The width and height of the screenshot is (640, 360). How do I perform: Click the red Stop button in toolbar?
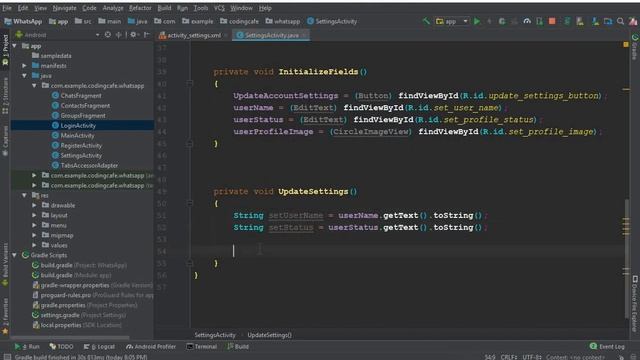552,21
